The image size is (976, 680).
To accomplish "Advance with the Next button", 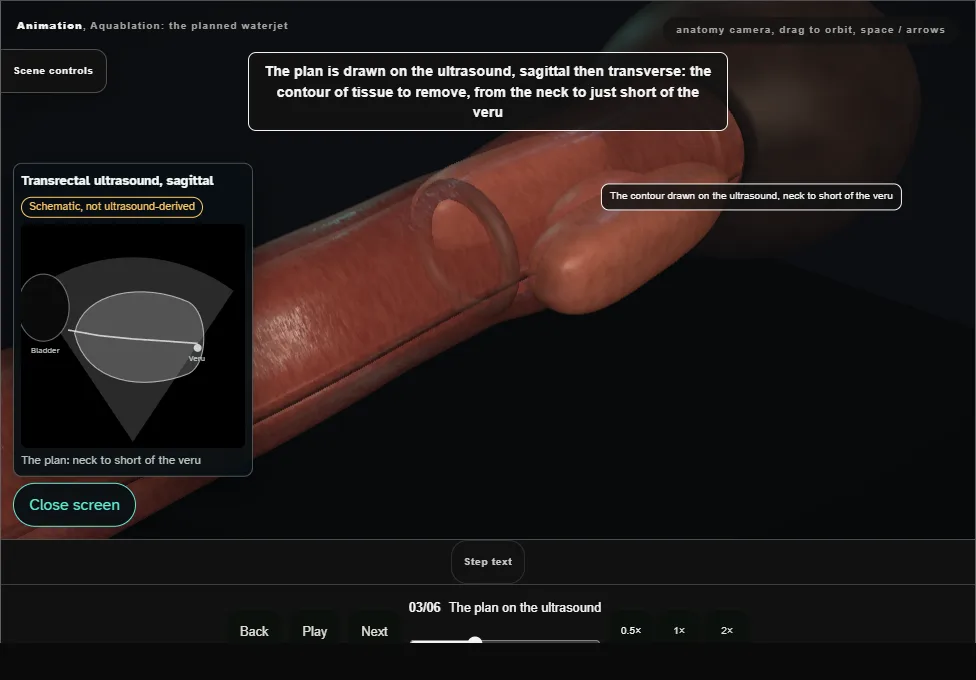I will (x=374, y=631).
